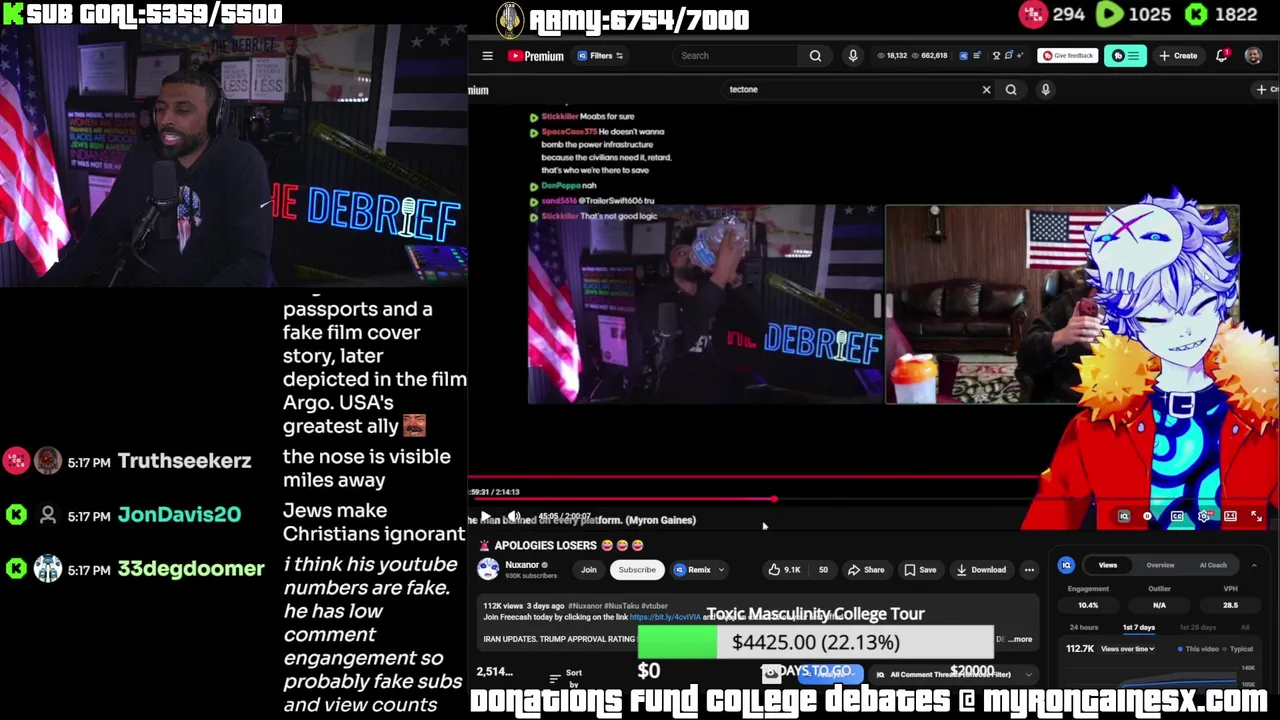Open All Comment Threads filter dropdown
This screenshot has width=1280, height=720.
953,675
